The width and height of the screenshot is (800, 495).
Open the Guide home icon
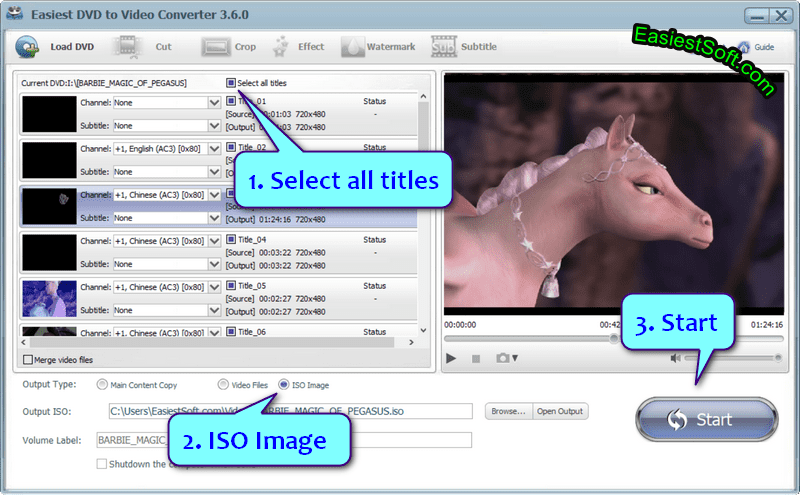coord(743,47)
